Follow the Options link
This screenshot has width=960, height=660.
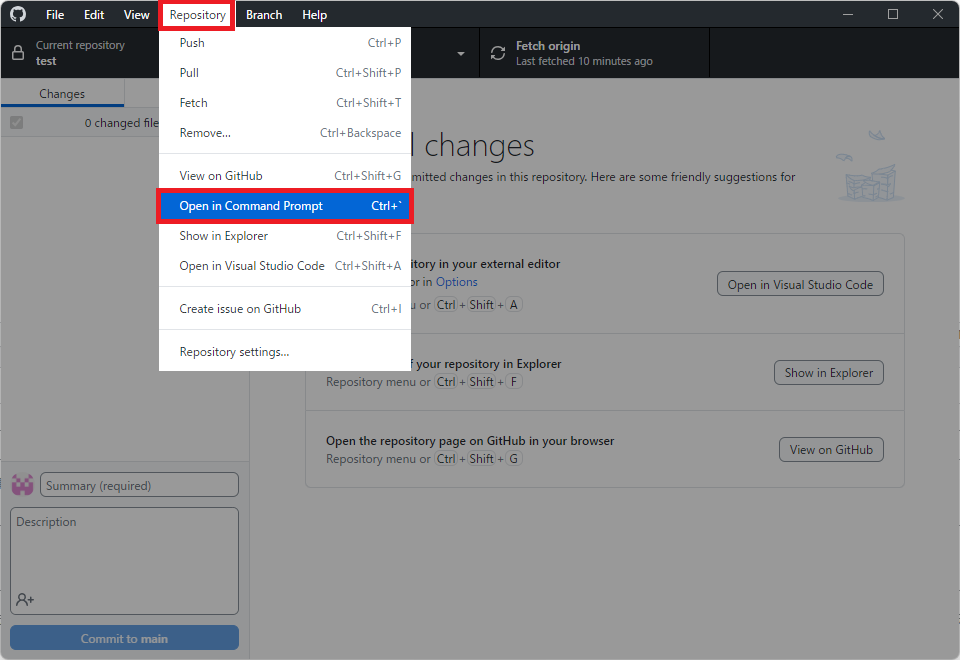(x=457, y=282)
